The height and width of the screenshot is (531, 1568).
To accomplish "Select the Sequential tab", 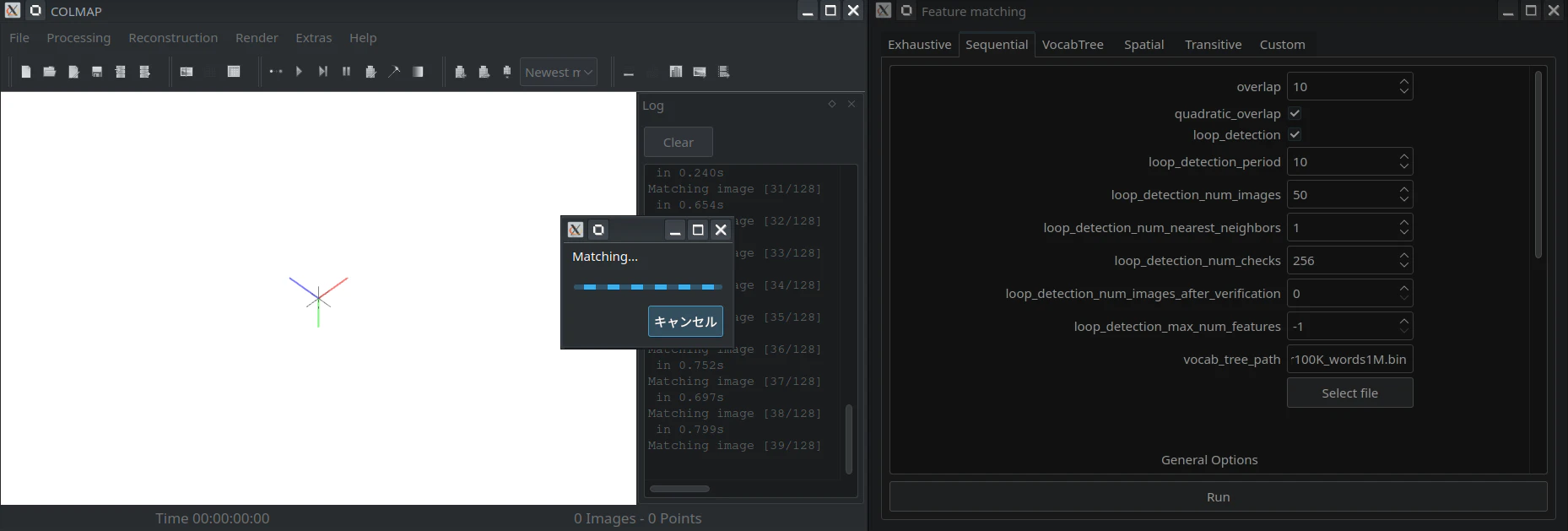I will [997, 45].
